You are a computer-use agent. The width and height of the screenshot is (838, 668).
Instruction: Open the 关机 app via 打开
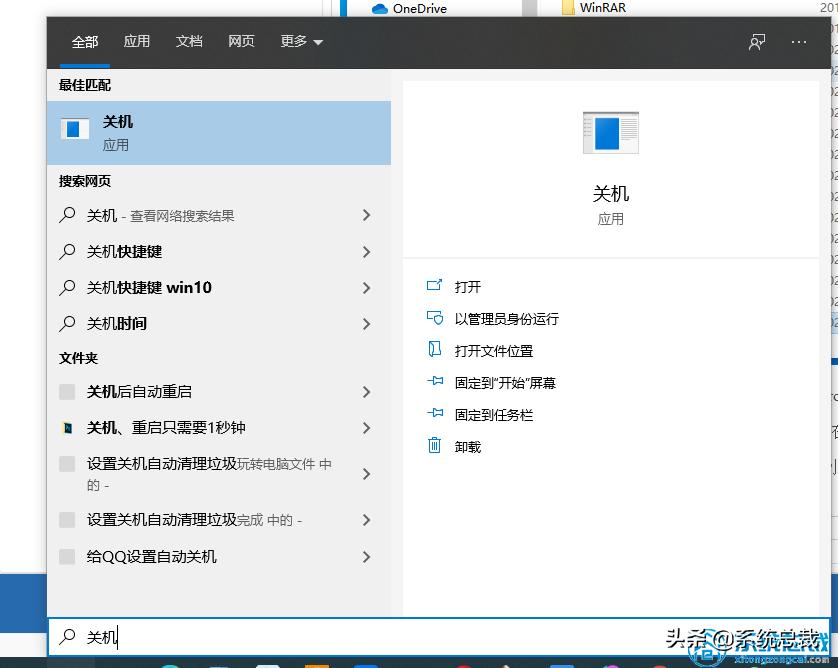point(471,286)
